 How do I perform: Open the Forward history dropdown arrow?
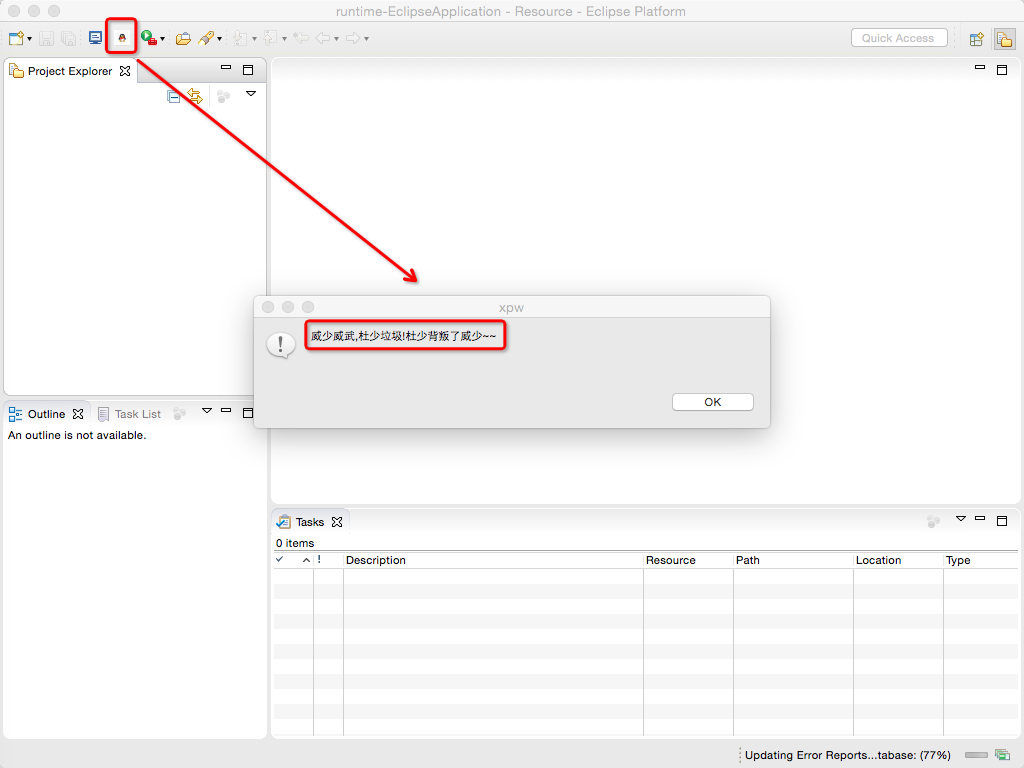[x=366, y=39]
